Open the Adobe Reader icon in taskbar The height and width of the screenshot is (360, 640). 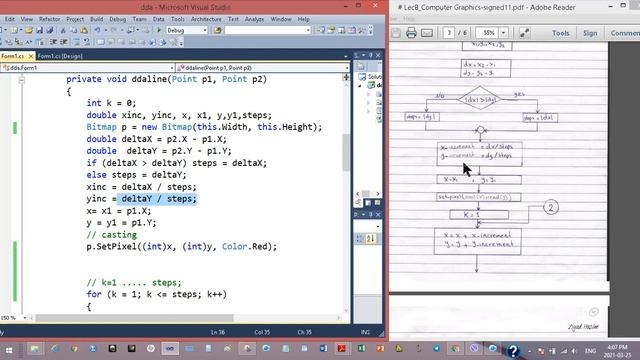point(341,349)
